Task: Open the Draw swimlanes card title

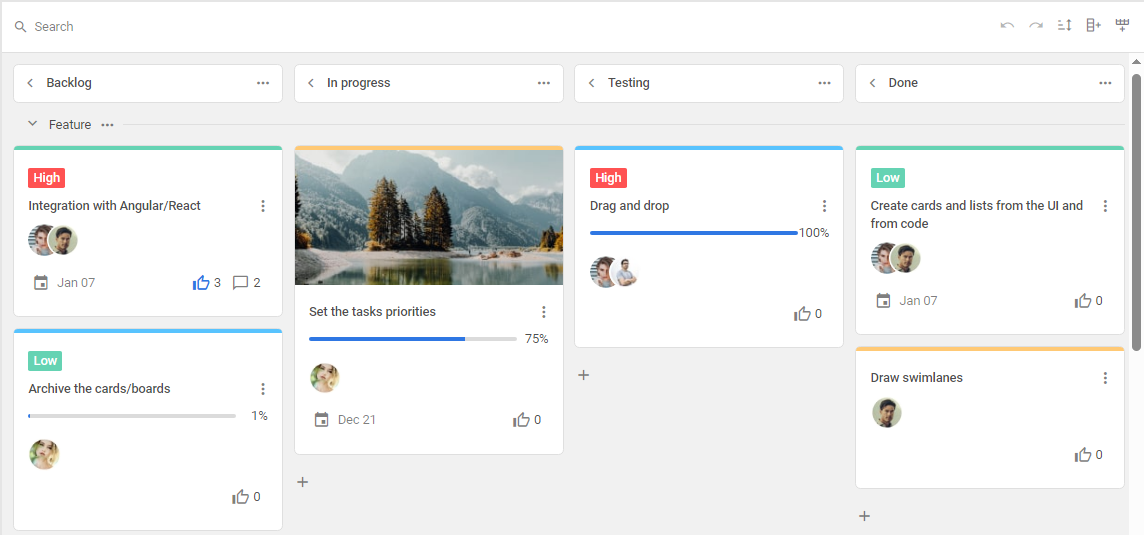Action: coord(916,378)
